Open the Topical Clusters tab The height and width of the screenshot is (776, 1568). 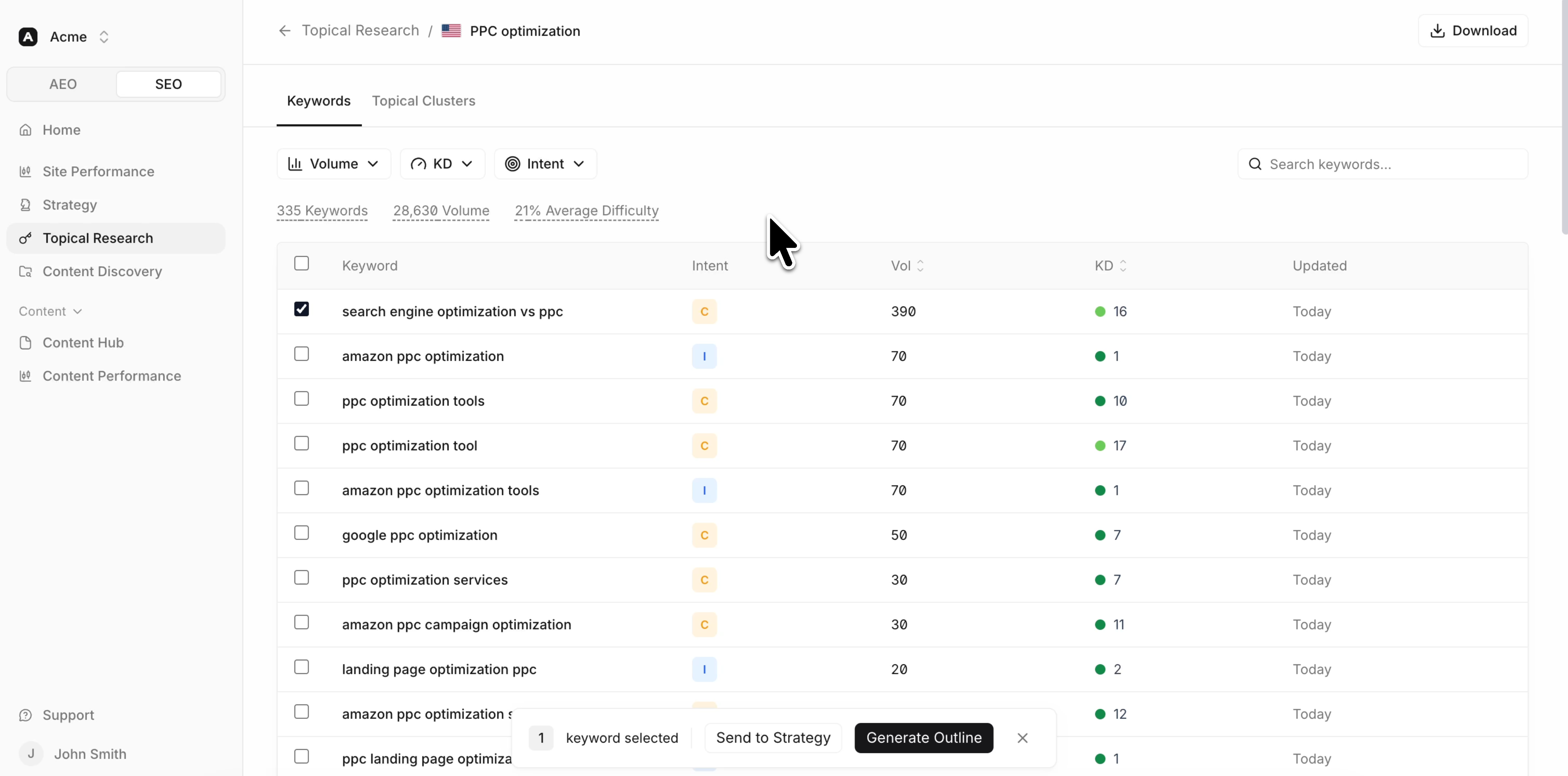coord(424,101)
